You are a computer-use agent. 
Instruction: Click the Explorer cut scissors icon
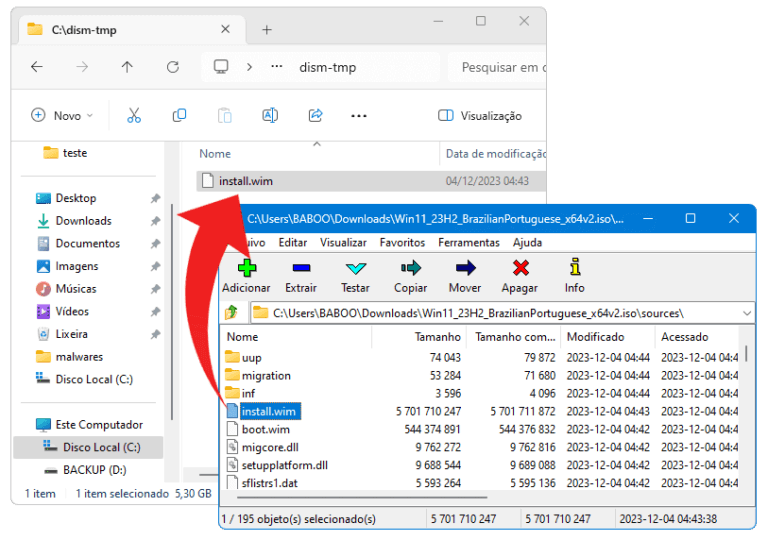pyautogui.click(x=134, y=116)
